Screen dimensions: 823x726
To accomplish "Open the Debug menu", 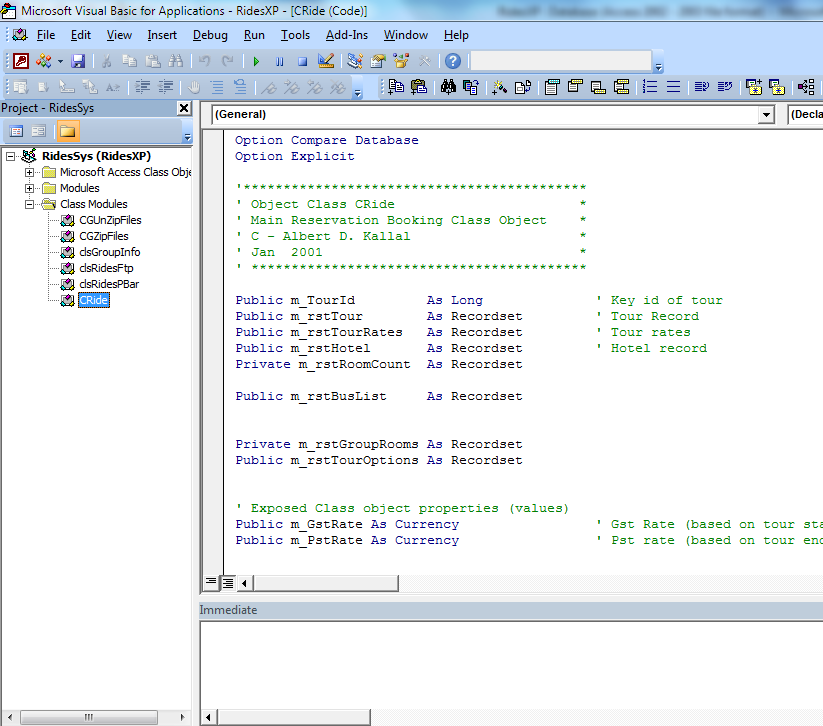I will 210,35.
